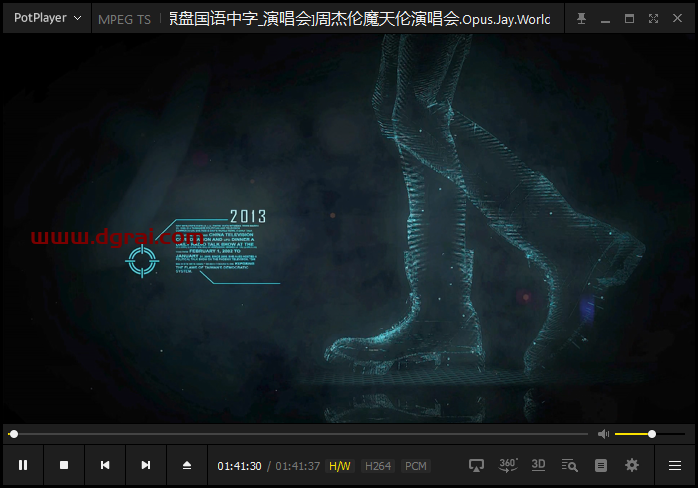The width and height of the screenshot is (698, 488).
Task: Click the current time 01:41:30
Action: pyautogui.click(x=239, y=466)
